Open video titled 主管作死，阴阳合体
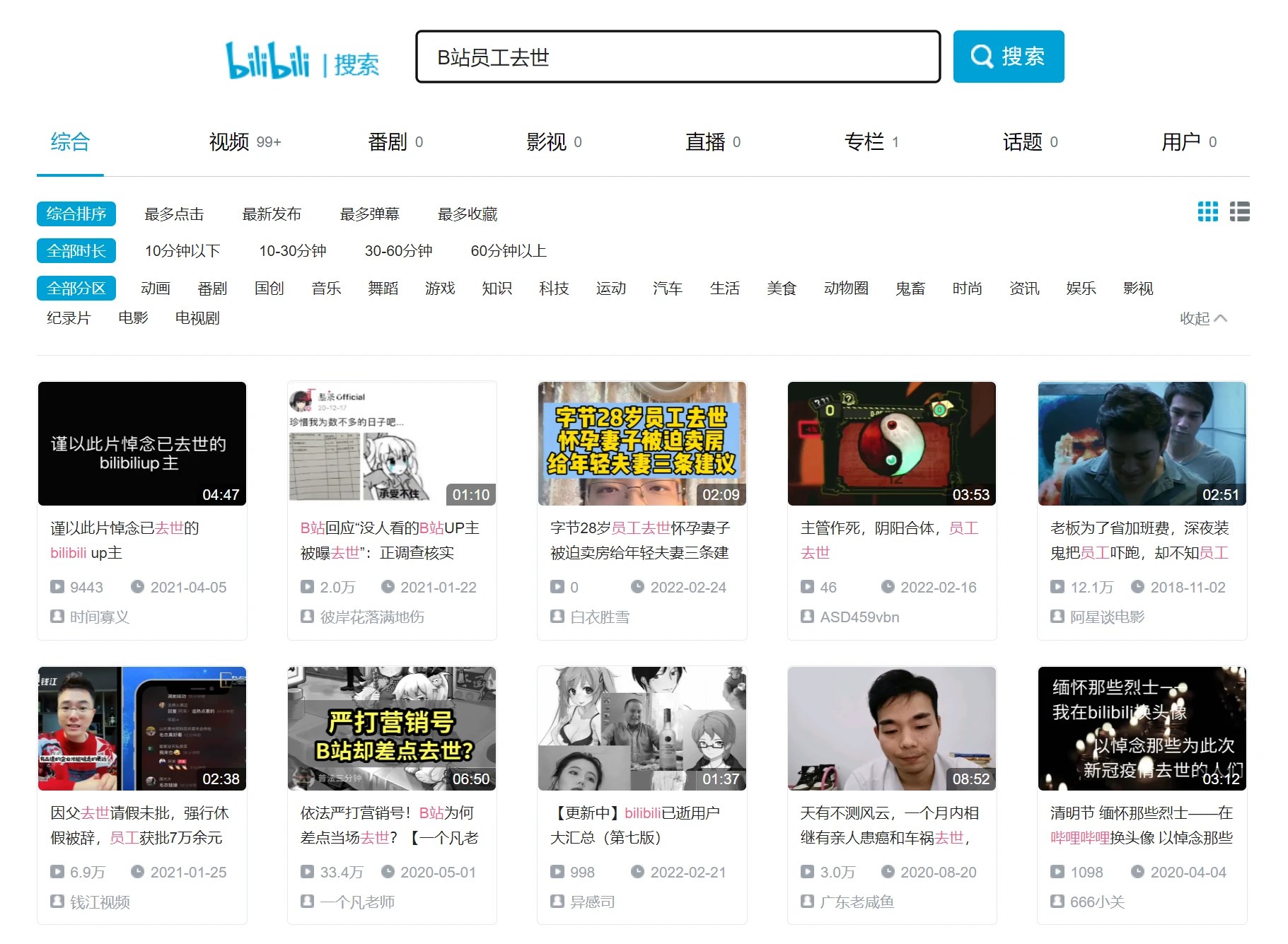This screenshot has height=944, width=1288. pos(890,540)
